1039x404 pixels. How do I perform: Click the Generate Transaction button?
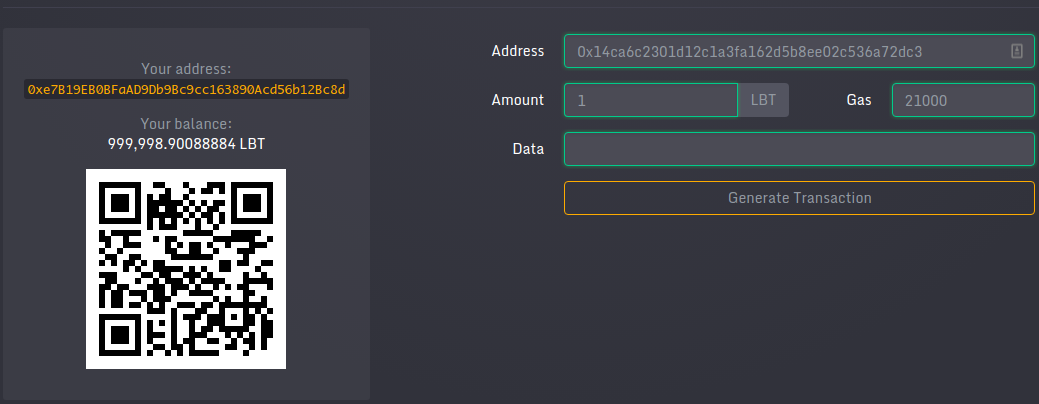point(798,198)
